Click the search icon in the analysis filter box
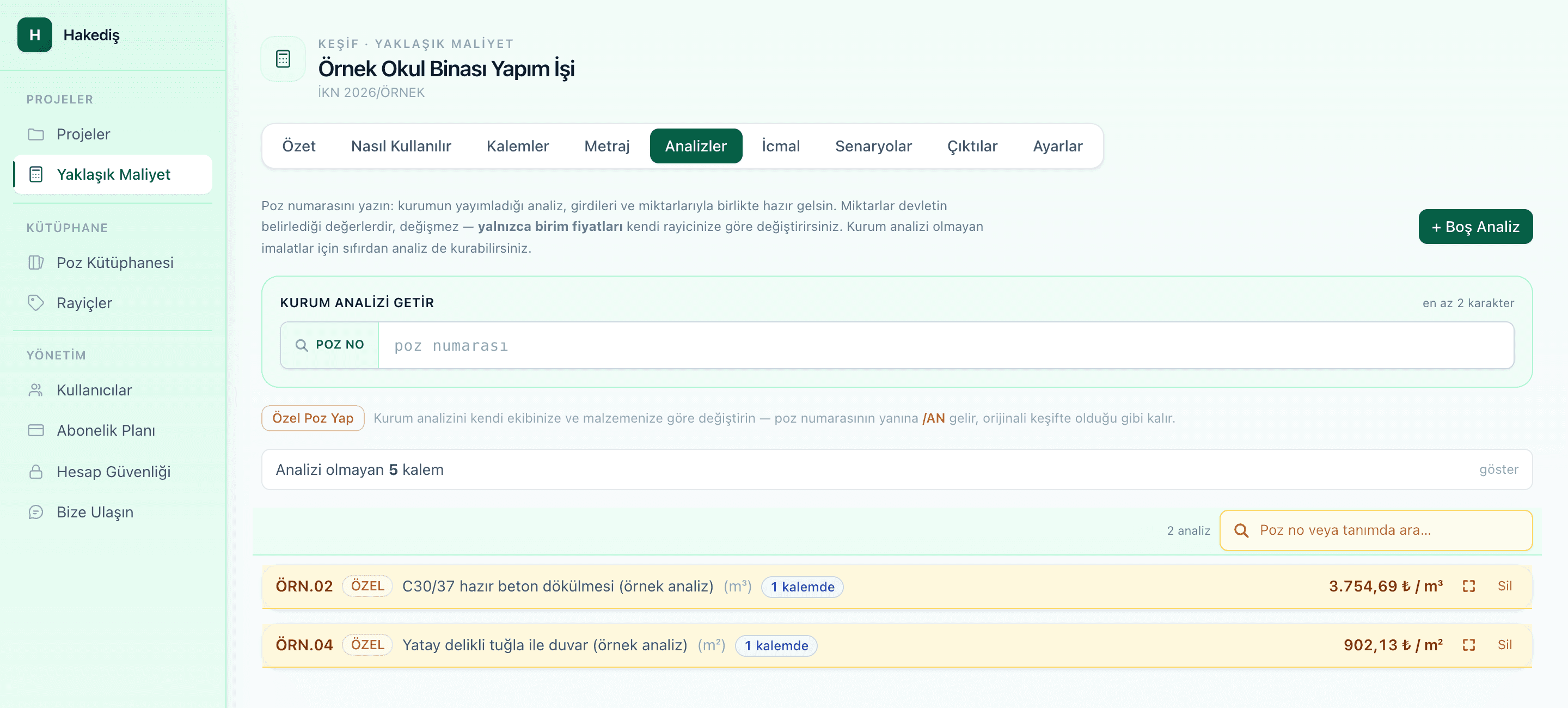The height and width of the screenshot is (708, 1568). pos(1241,530)
